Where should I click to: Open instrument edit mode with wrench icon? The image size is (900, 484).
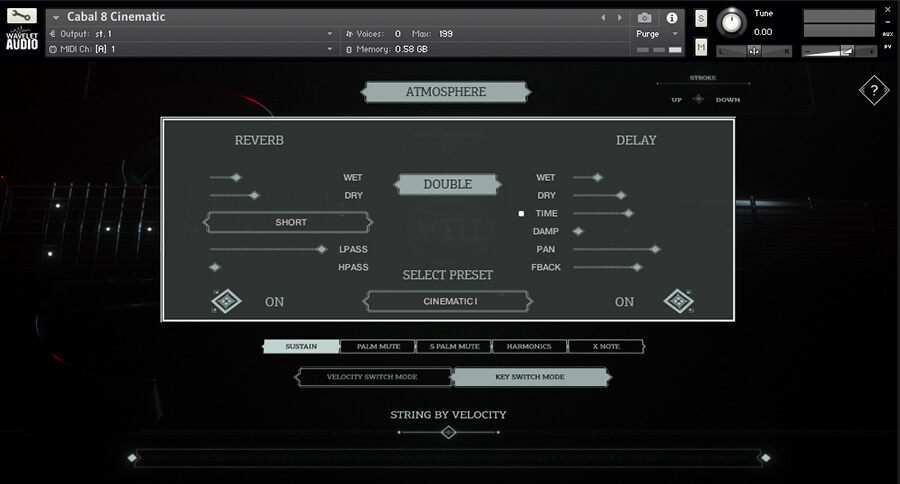point(21,16)
